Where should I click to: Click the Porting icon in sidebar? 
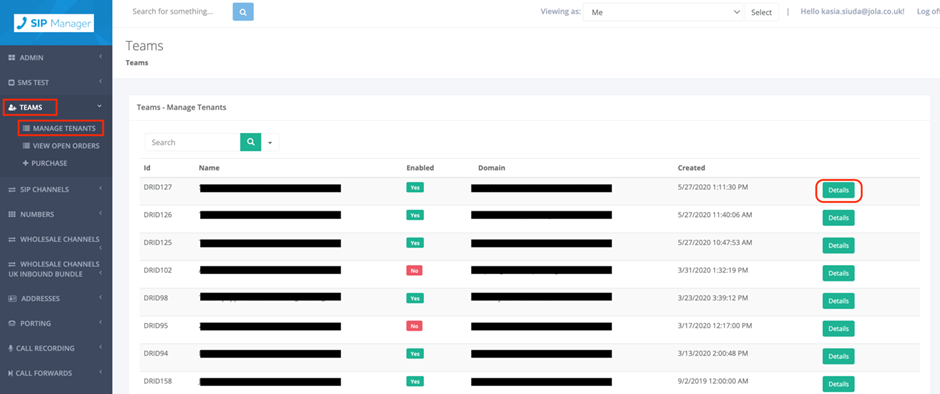(11, 323)
